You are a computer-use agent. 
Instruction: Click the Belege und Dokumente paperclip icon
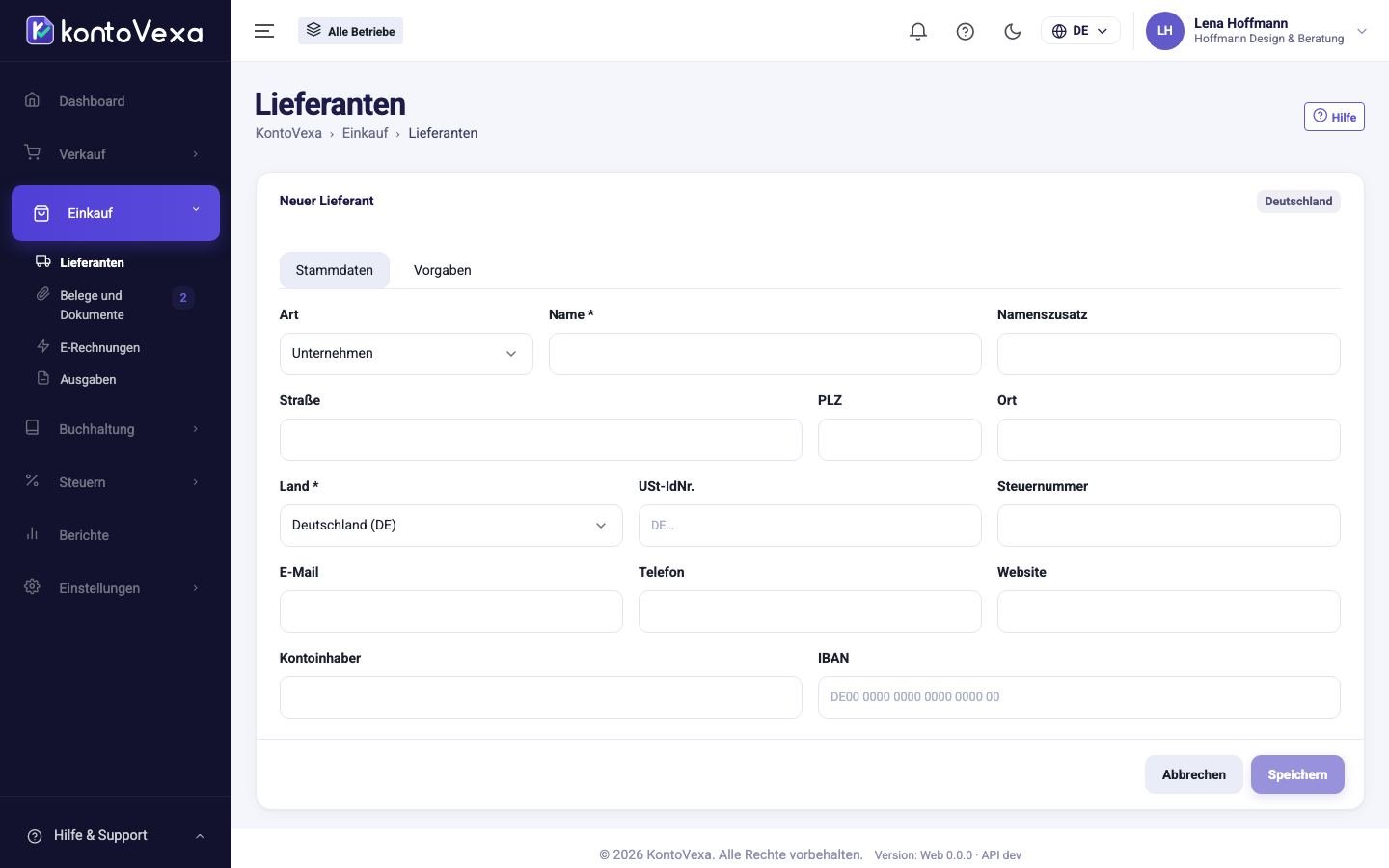pyautogui.click(x=42, y=294)
